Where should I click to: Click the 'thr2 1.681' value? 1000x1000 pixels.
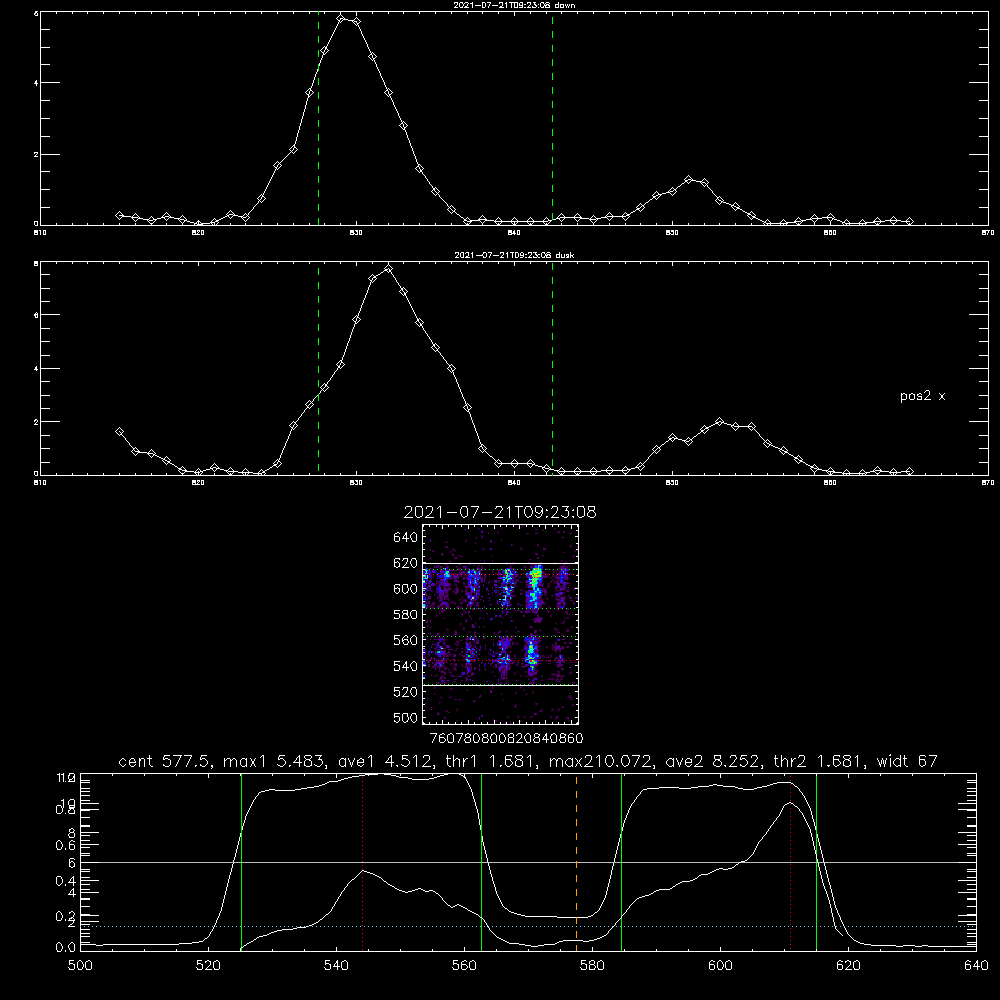click(x=820, y=761)
